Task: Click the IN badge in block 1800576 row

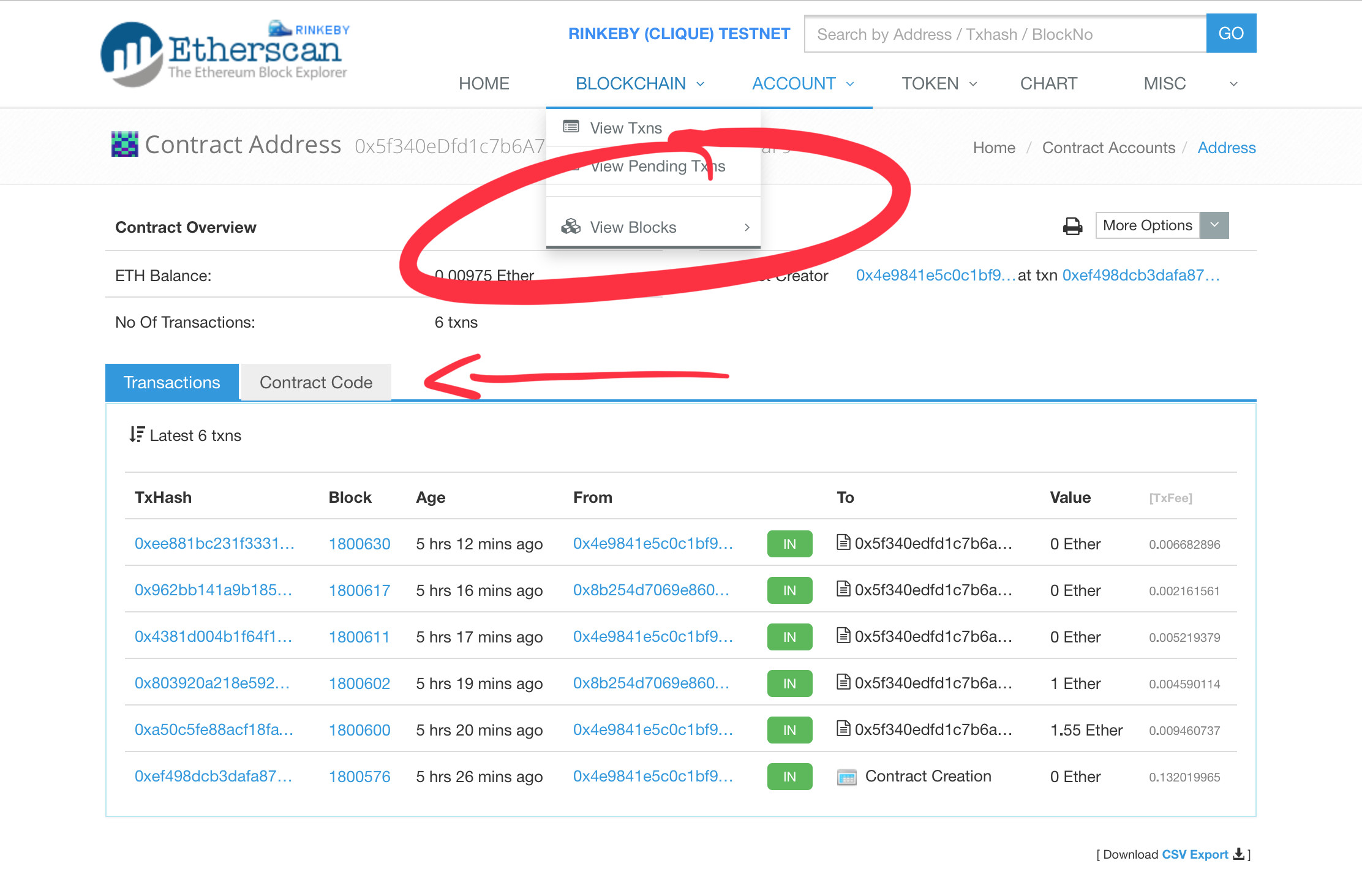Action: point(789,777)
